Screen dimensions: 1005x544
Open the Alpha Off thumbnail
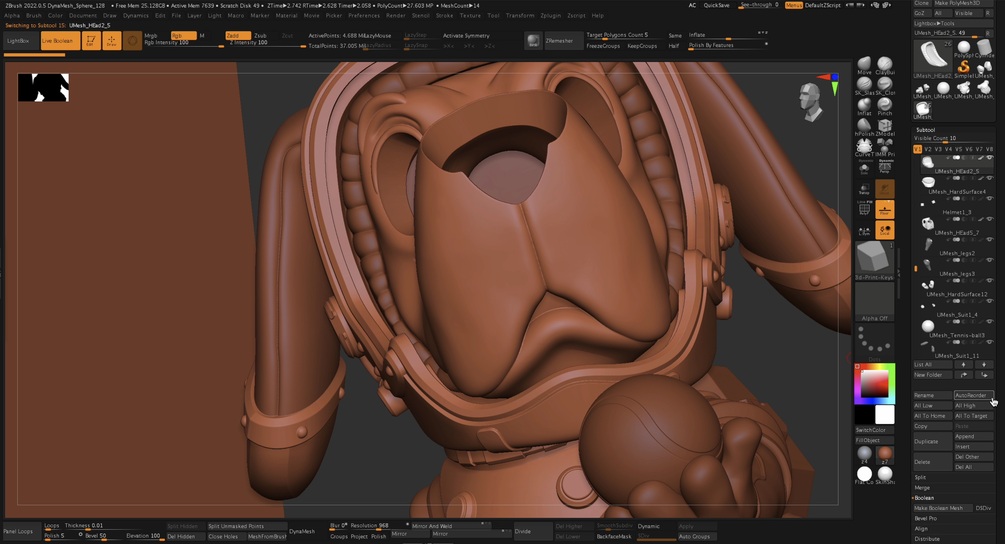[874, 301]
